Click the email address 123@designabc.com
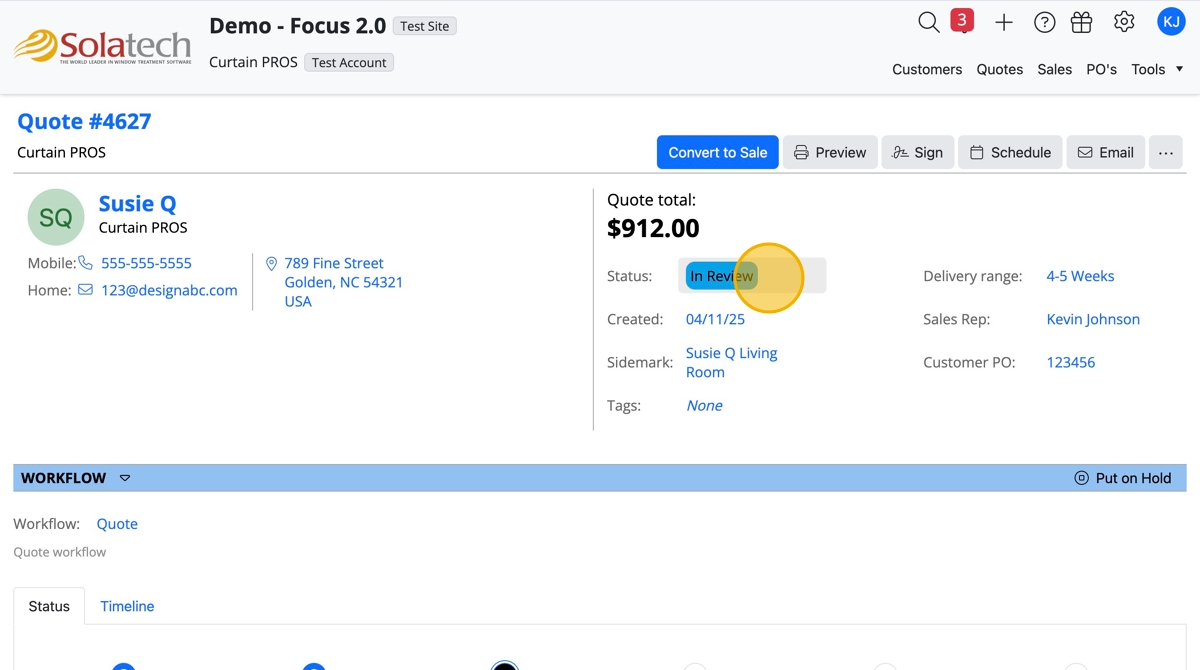 pos(169,290)
